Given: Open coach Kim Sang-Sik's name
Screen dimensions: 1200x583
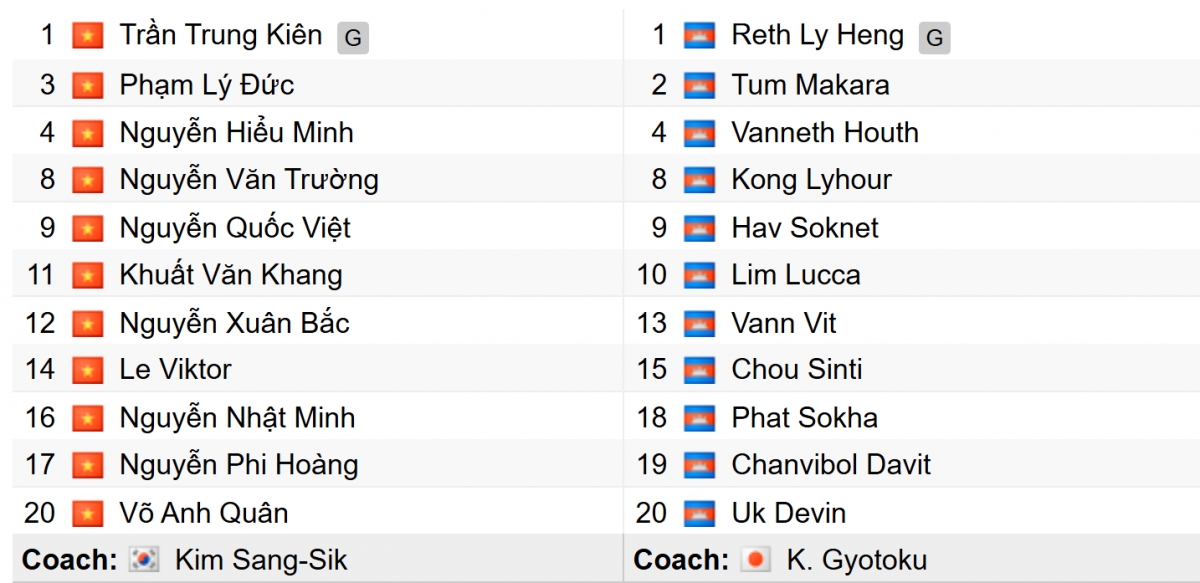Looking at the screenshot, I should [261, 560].
